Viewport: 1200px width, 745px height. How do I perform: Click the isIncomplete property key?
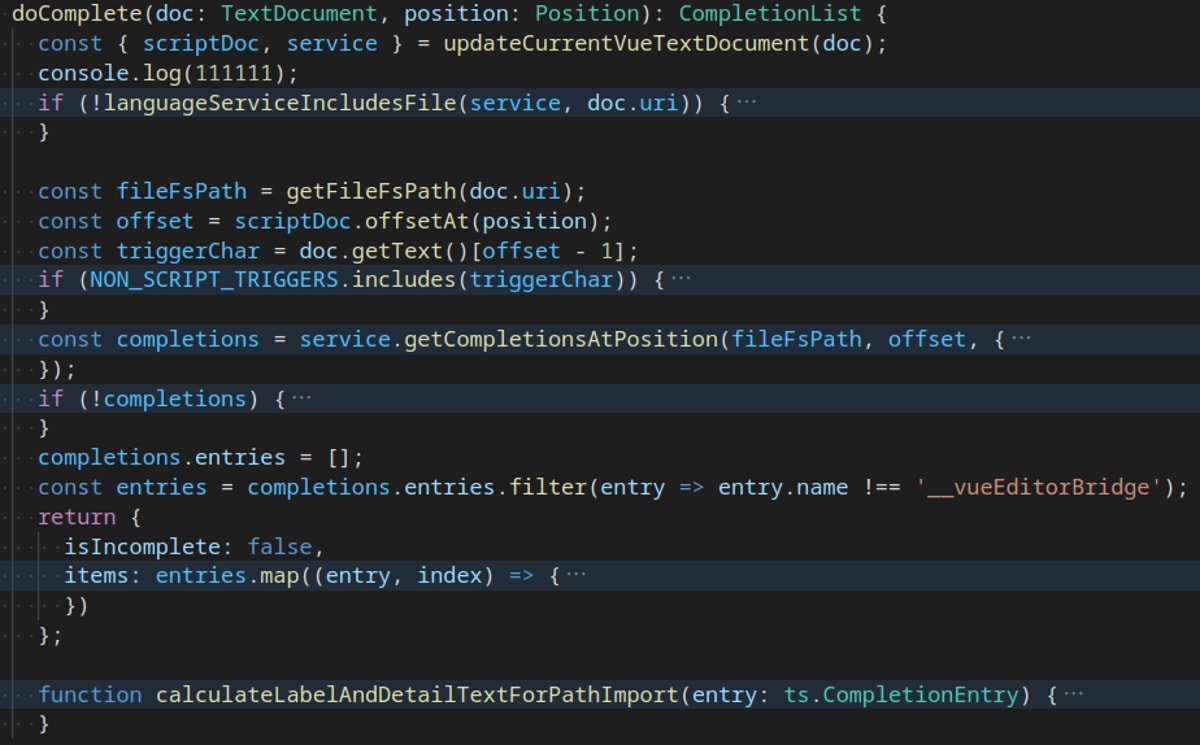tap(141, 547)
